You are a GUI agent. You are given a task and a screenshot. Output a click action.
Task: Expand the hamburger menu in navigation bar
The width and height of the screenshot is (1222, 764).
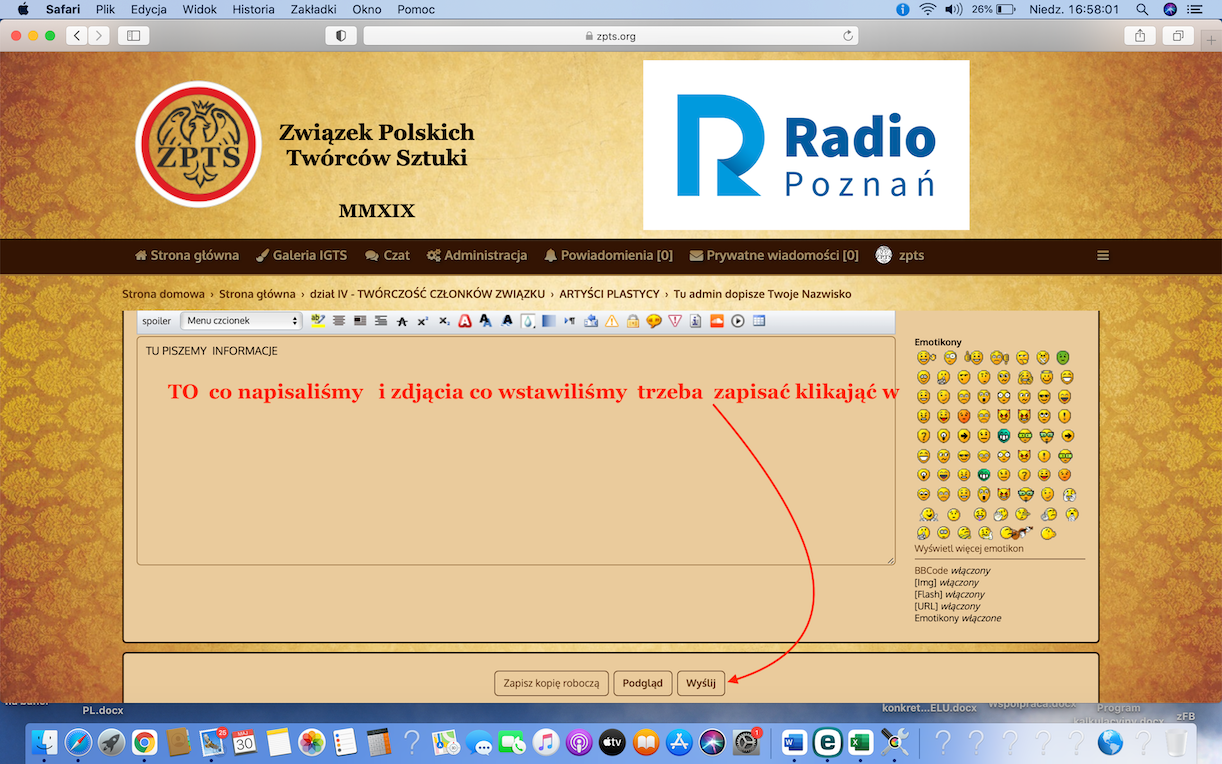(x=1103, y=255)
